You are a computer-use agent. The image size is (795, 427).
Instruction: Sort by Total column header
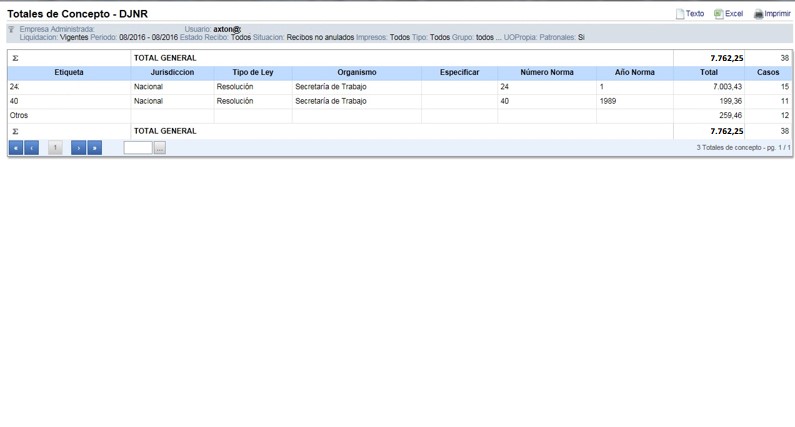(x=708, y=73)
